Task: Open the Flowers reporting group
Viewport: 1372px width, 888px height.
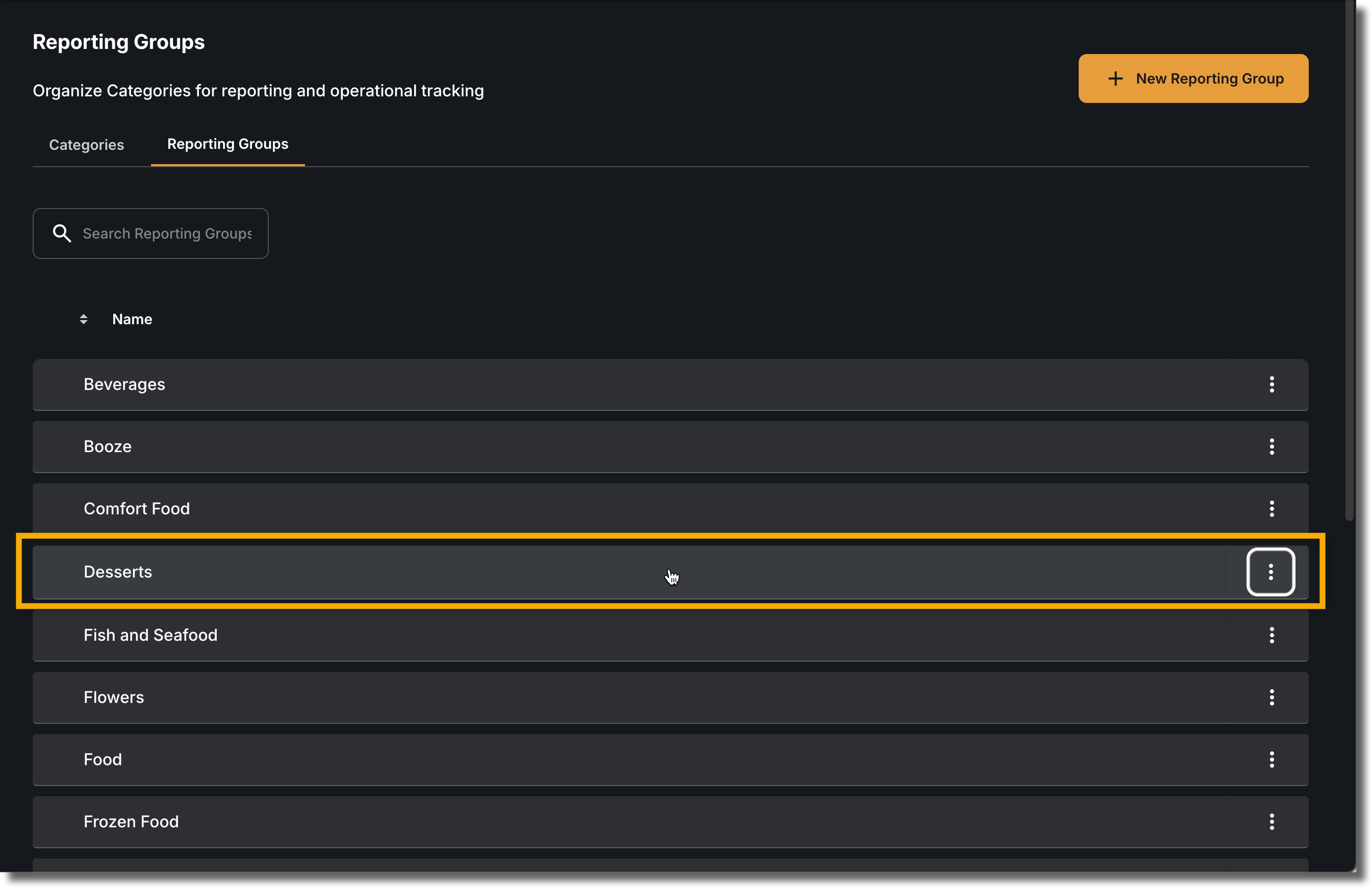Action: tap(670, 697)
